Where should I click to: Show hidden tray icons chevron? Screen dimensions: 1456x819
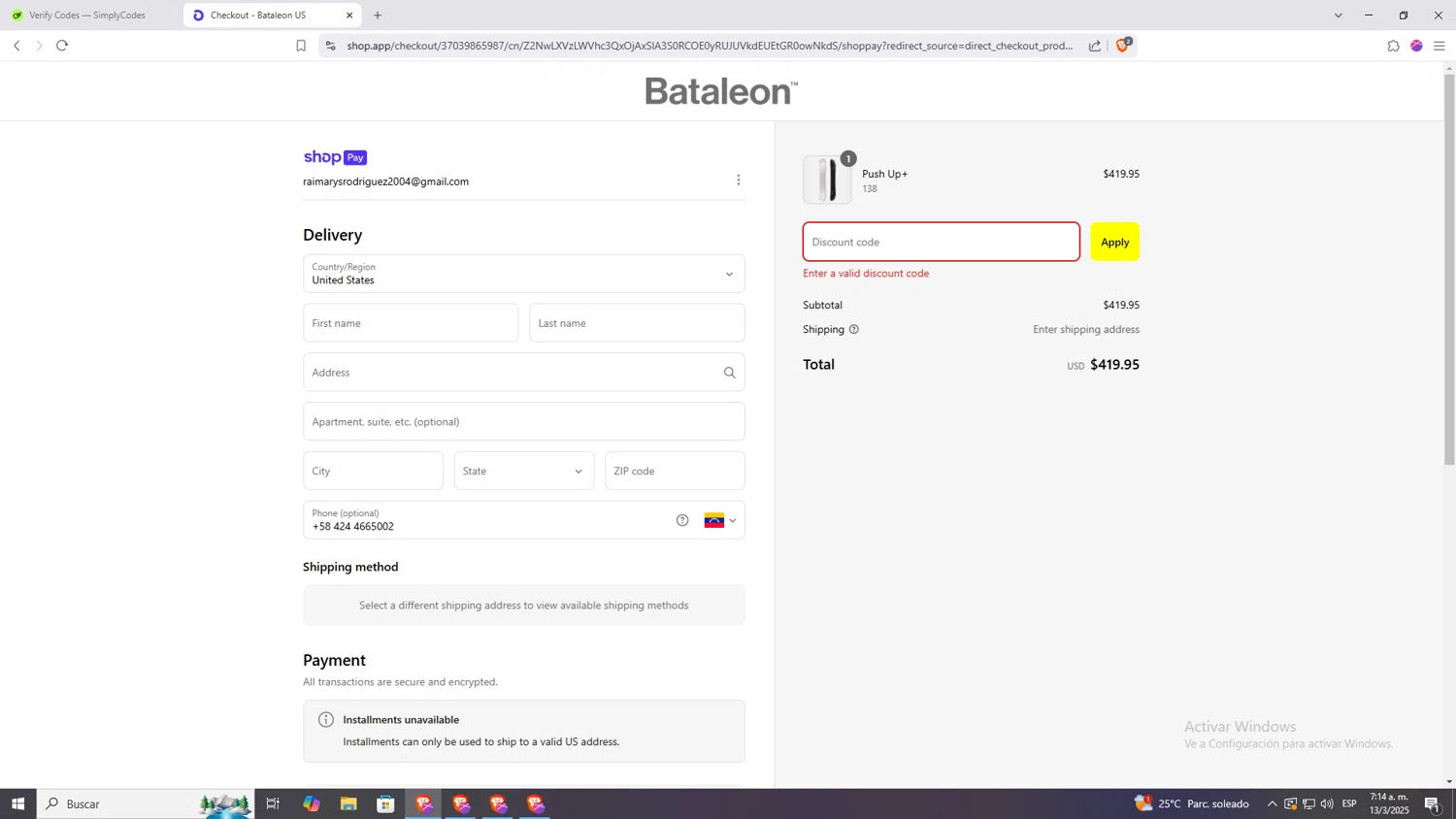(1273, 803)
